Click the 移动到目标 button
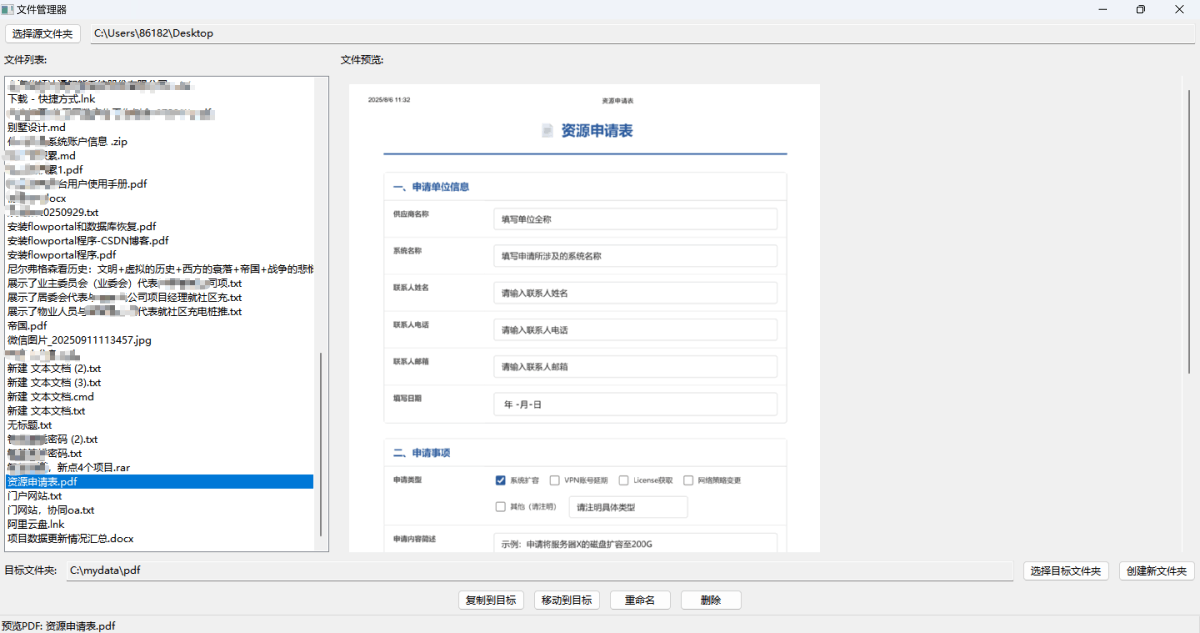 (x=568, y=600)
